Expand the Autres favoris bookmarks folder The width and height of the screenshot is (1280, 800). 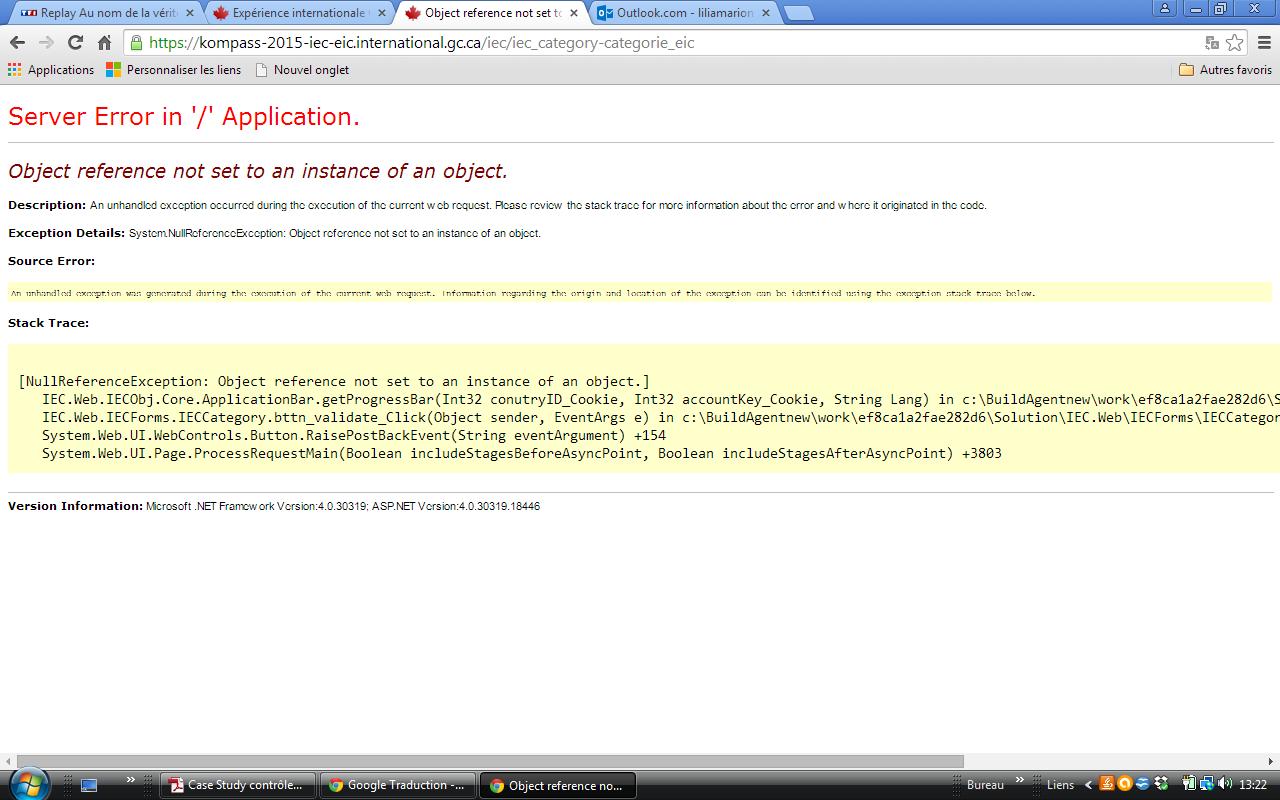tap(1225, 70)
